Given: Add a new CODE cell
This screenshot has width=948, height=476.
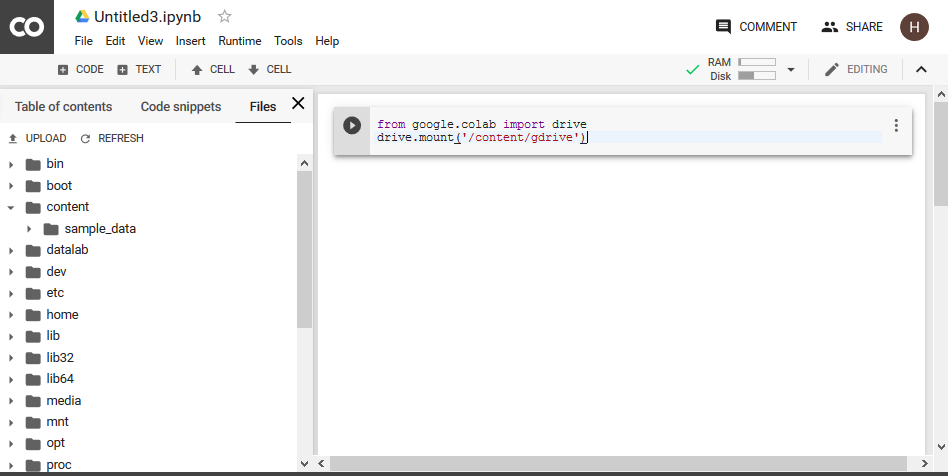Looking at the screenshot, I should (80, 70).
